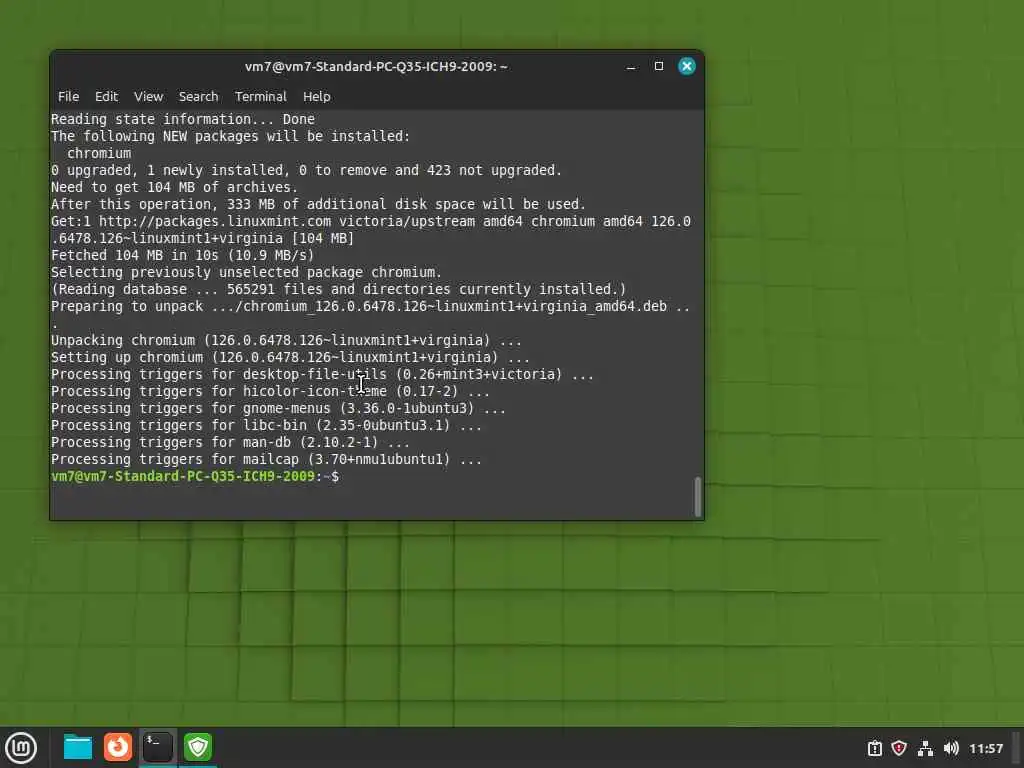Image resolution: width=1024 pixels, height=768 pixels.
Task: Click 'Preparing to unpack' line
Action: (370, 306)
